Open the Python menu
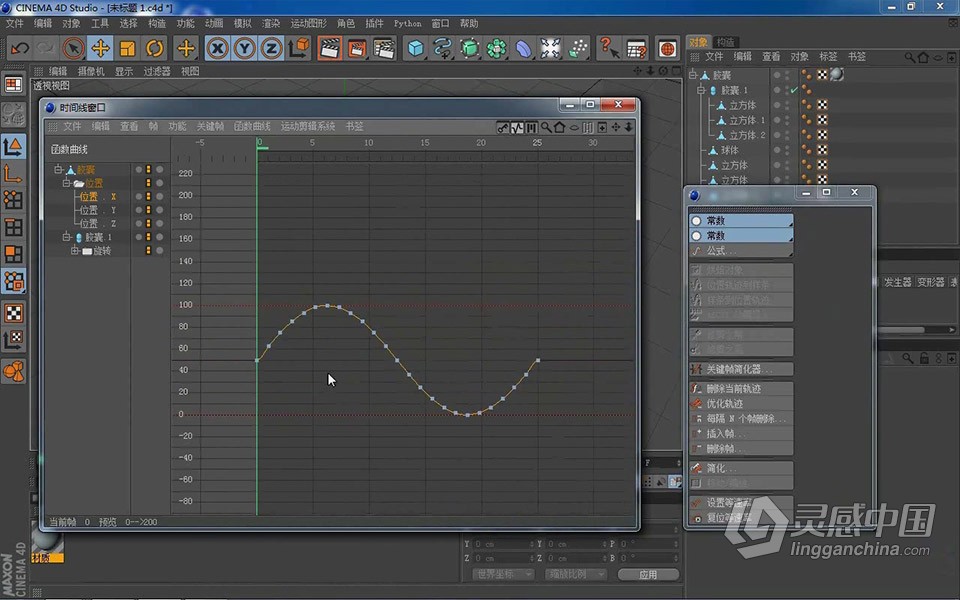The height and width of the screenshot is (600, 960). [407, 23]
